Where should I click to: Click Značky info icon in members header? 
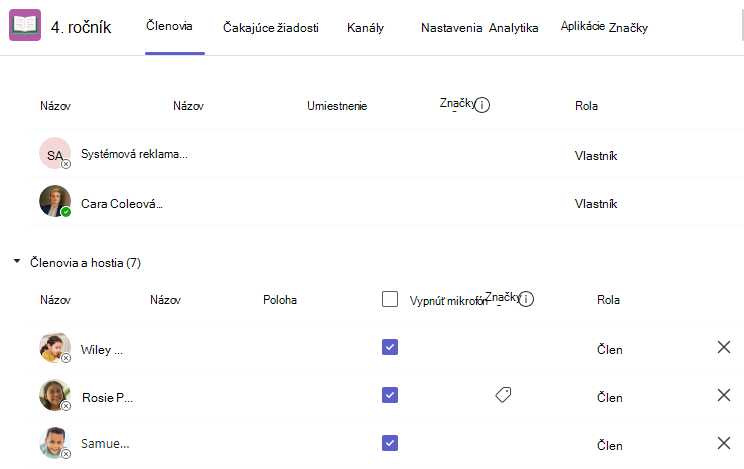pyautogui.click(x=526, y=299)
